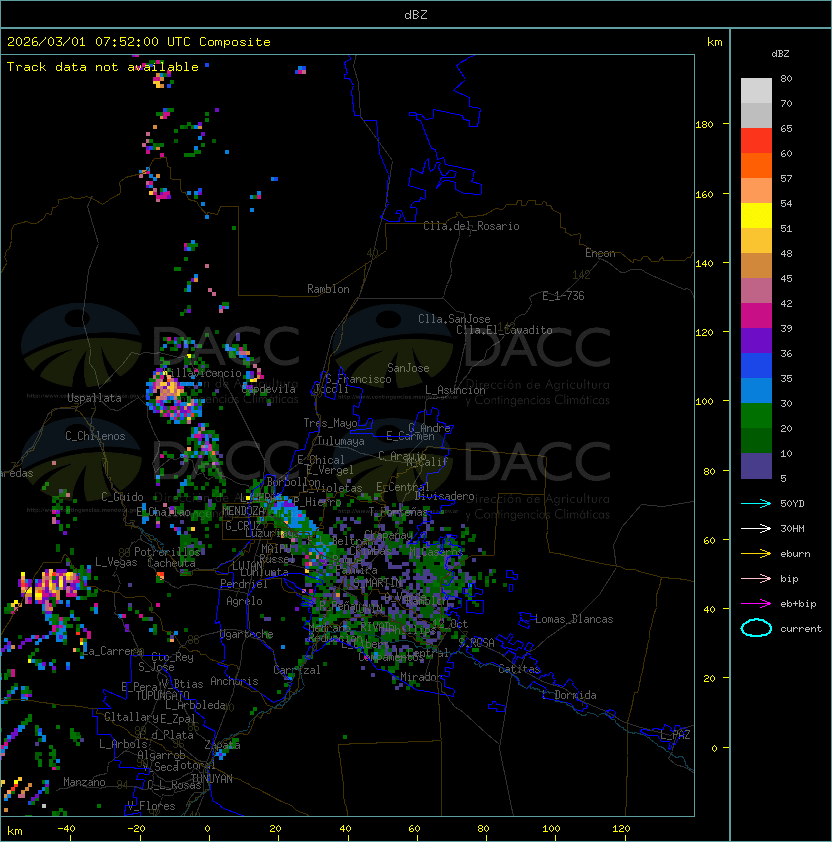Select the Lomas_Blancas place label

[x=574, y=619]
